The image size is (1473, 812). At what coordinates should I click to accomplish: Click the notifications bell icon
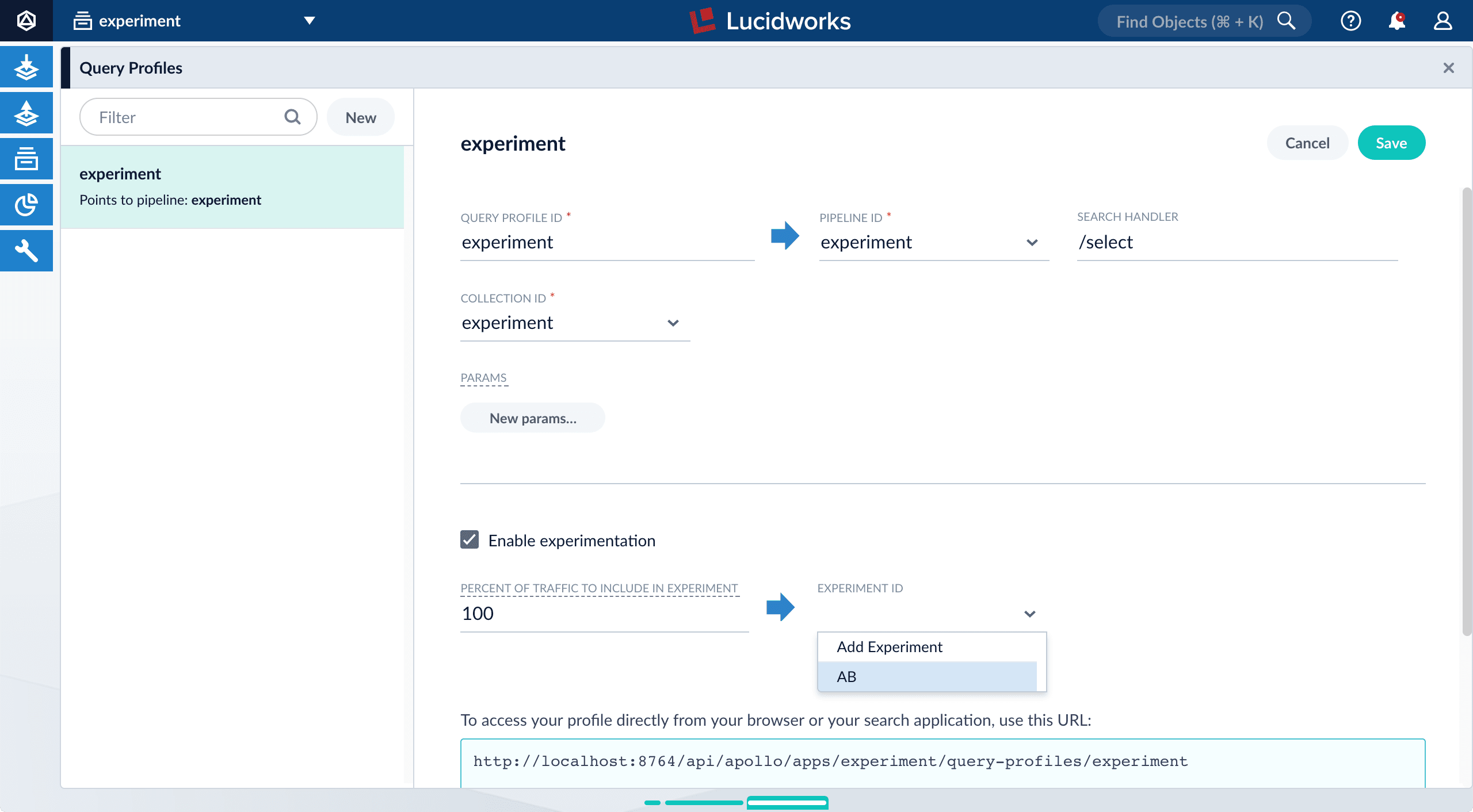(x=1397, y=20)
